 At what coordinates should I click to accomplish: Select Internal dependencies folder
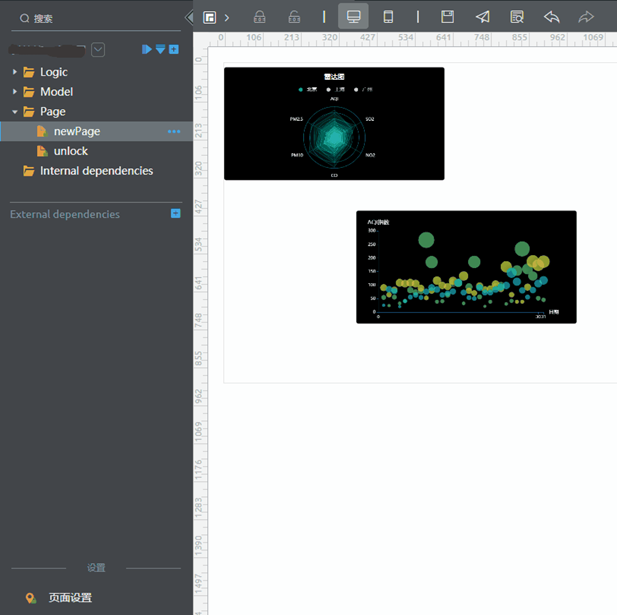pos(96,171)
